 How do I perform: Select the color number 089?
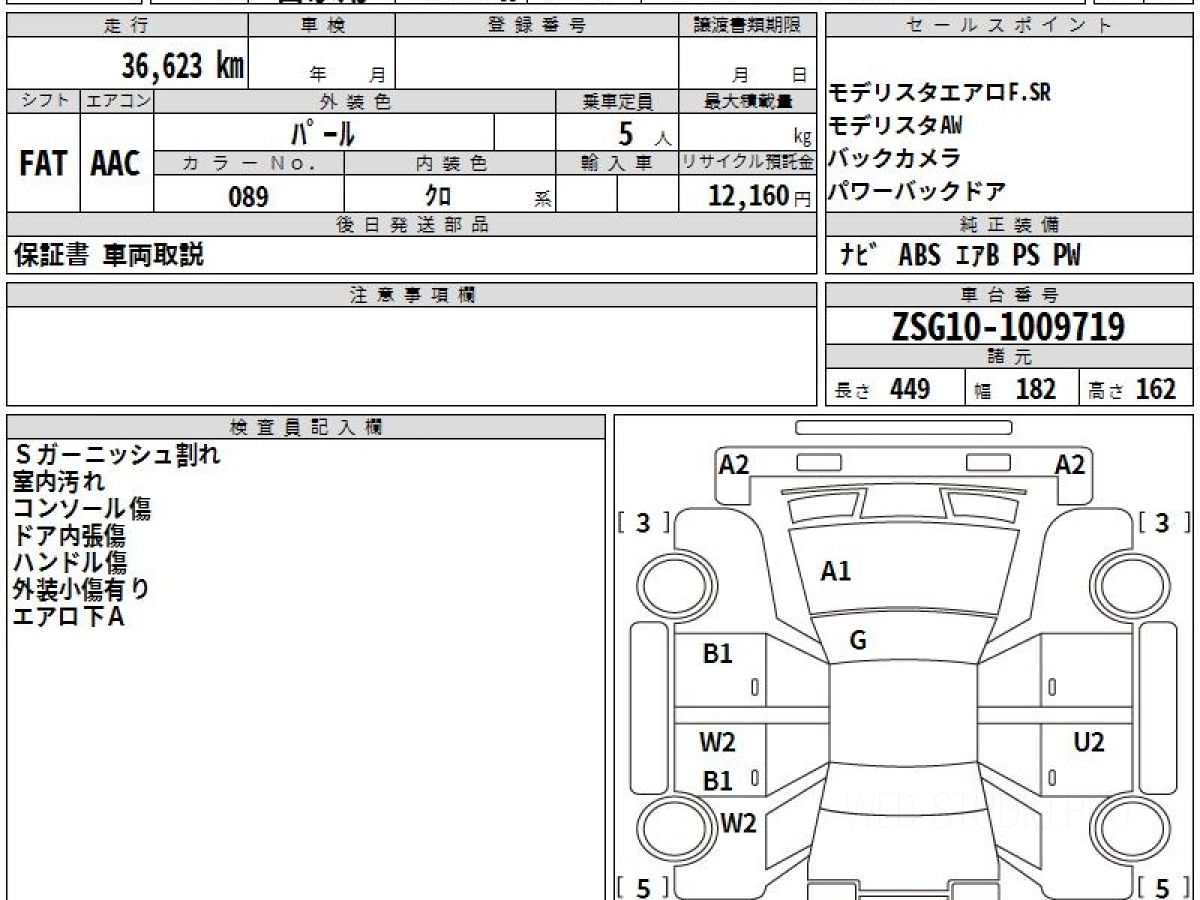tap(248, 197)
